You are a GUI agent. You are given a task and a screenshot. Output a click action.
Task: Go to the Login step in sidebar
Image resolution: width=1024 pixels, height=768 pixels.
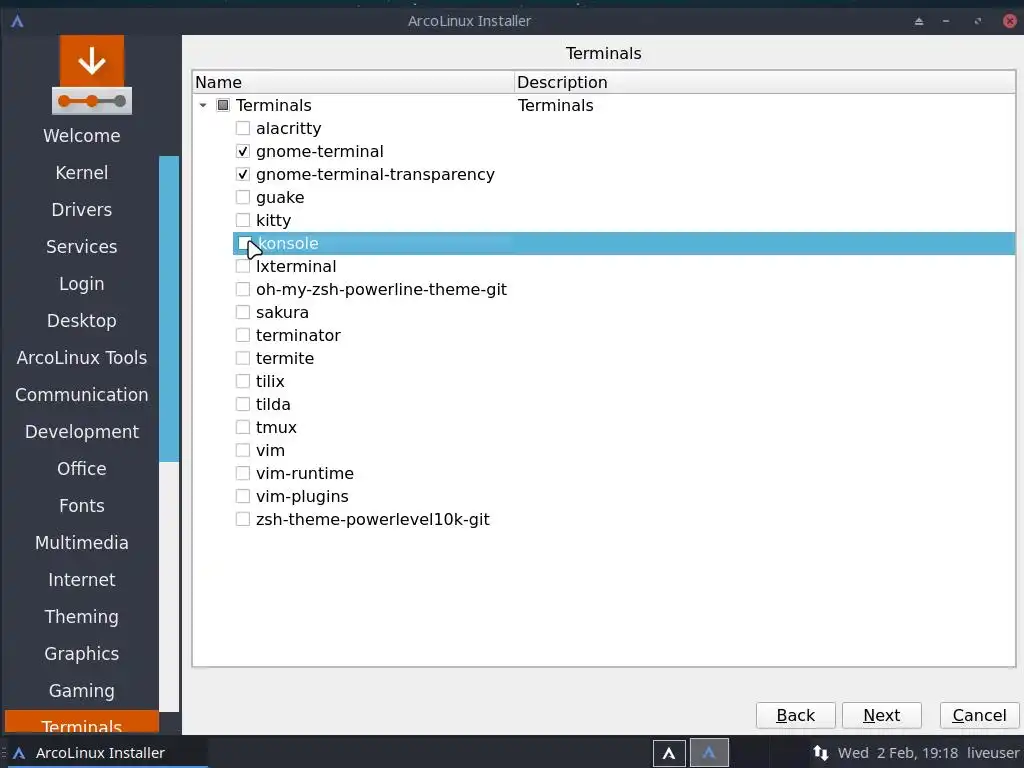[x=82, y=283]
